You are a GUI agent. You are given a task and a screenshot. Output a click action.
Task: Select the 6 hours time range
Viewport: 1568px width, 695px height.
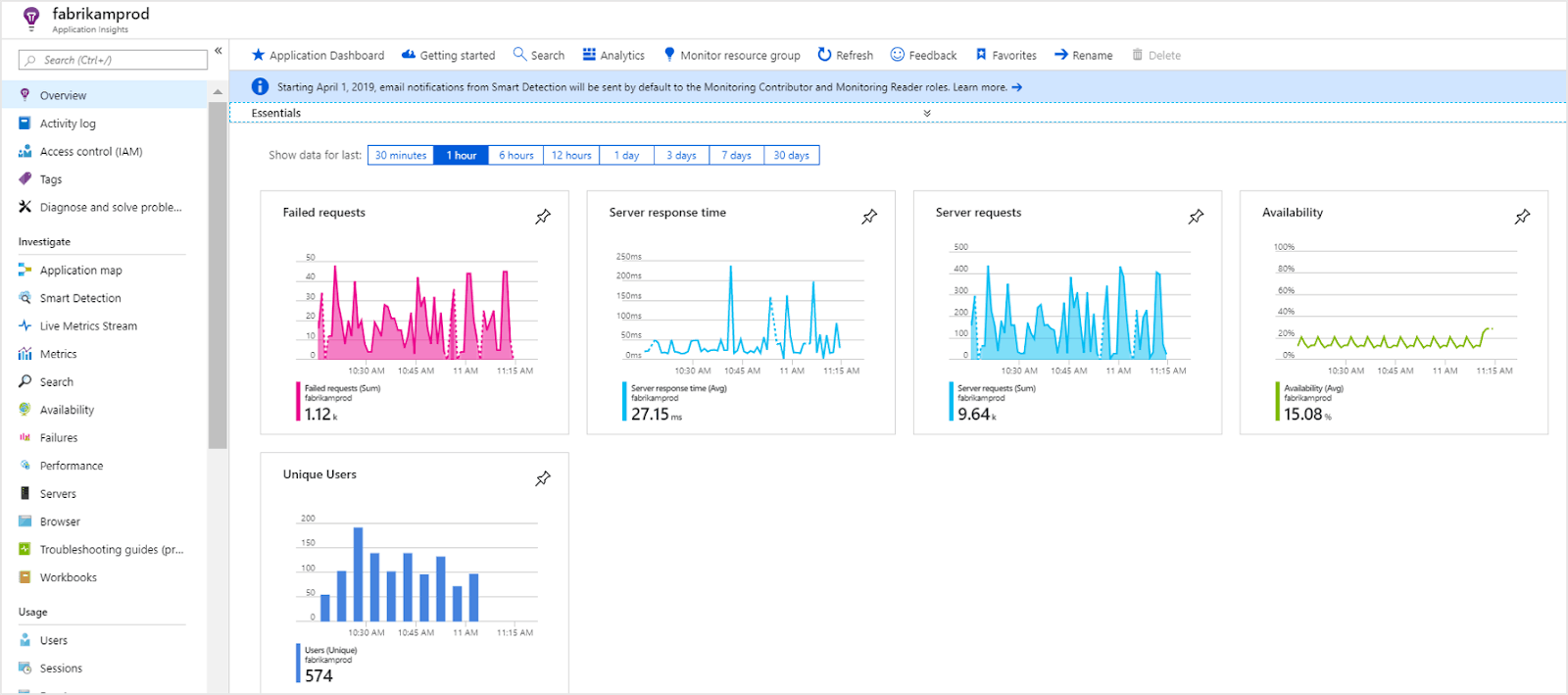click(515, 155)
